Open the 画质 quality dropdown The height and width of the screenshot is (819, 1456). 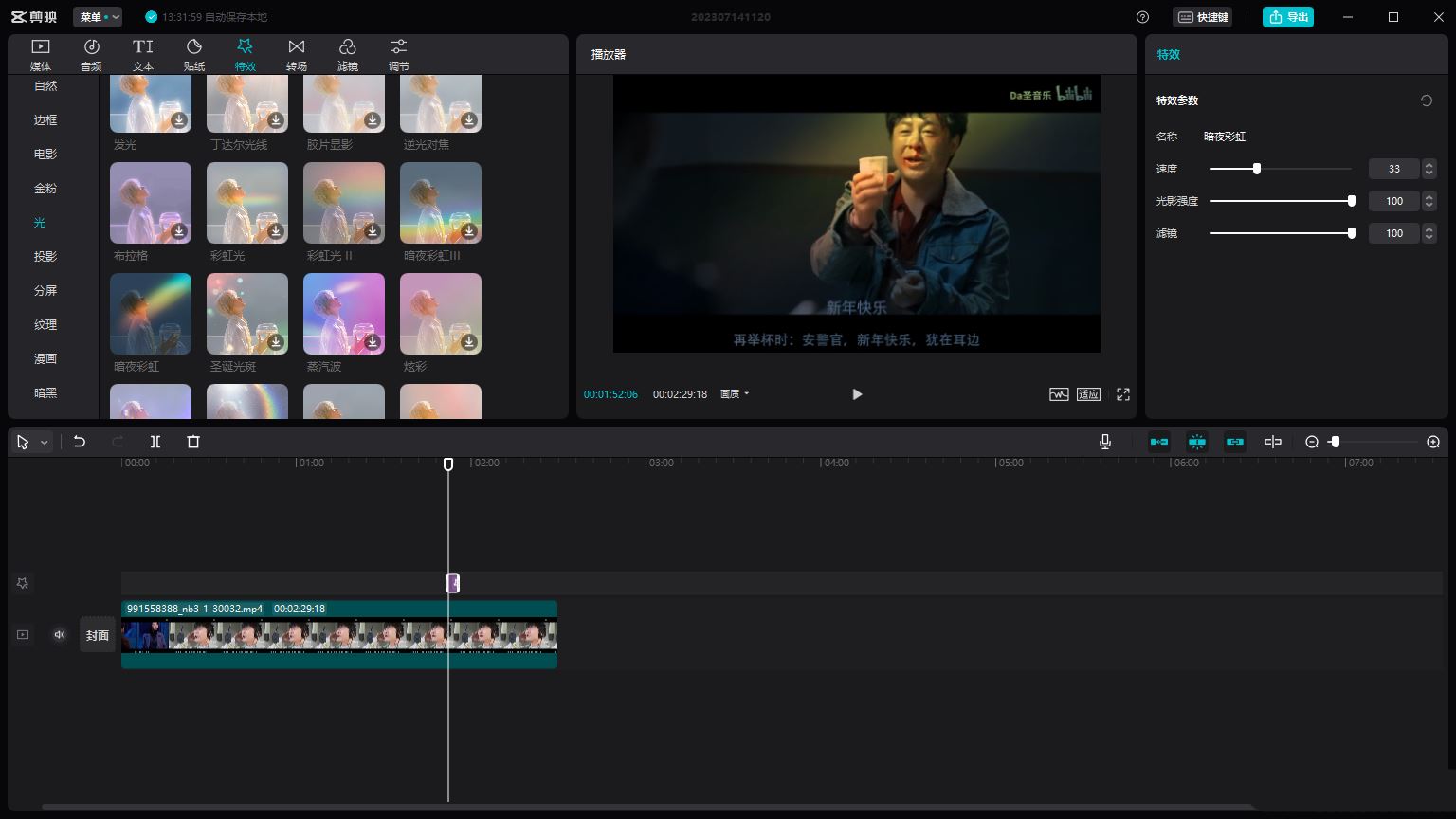click(735, 394)
